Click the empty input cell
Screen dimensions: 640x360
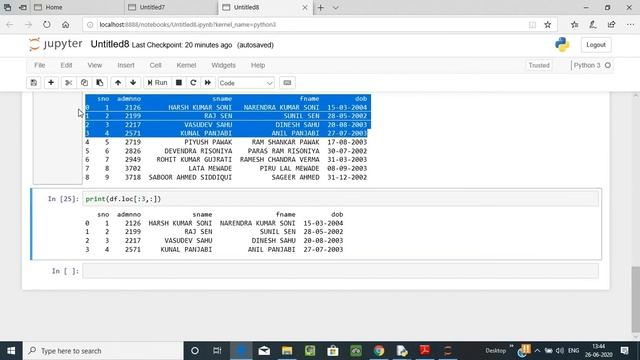pyautogui.click(x=340, y=271)
